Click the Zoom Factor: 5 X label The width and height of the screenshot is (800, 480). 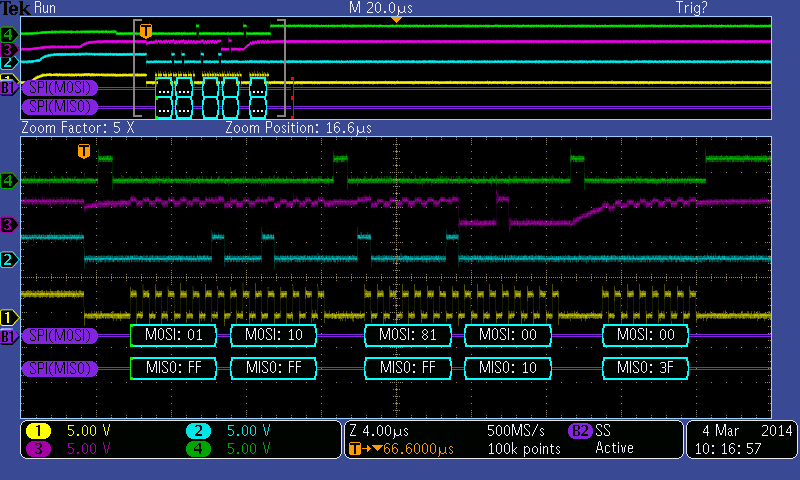pos(78,128)
